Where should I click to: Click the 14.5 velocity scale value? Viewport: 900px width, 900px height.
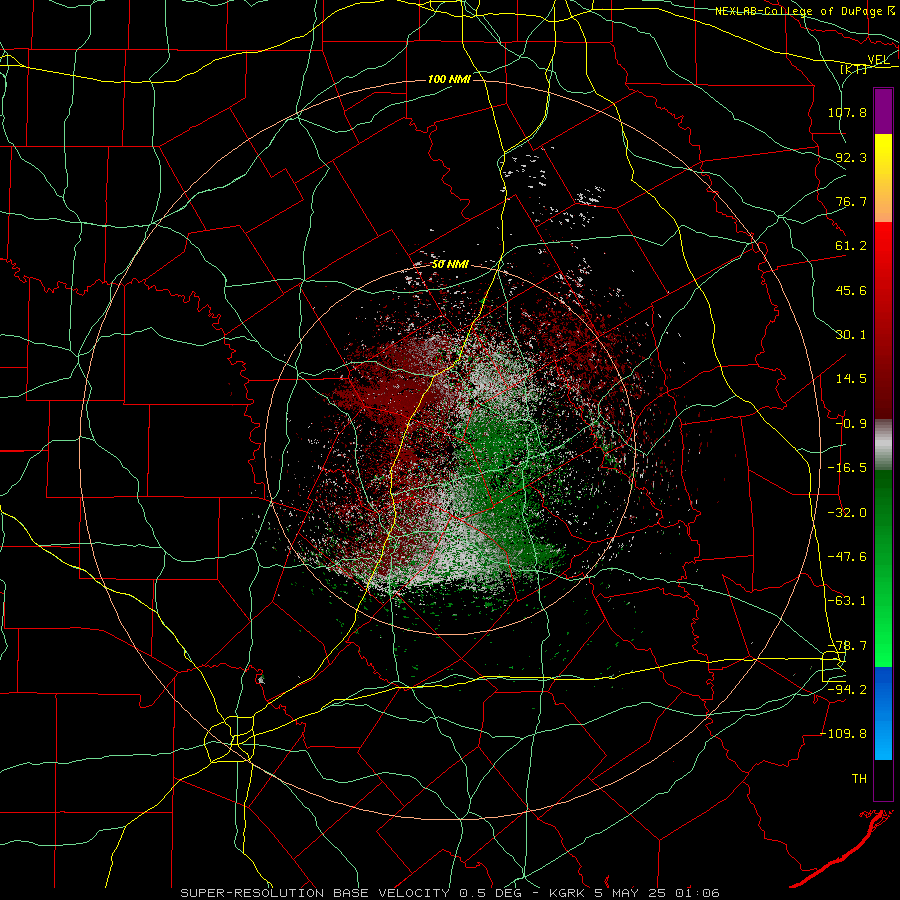851,379
